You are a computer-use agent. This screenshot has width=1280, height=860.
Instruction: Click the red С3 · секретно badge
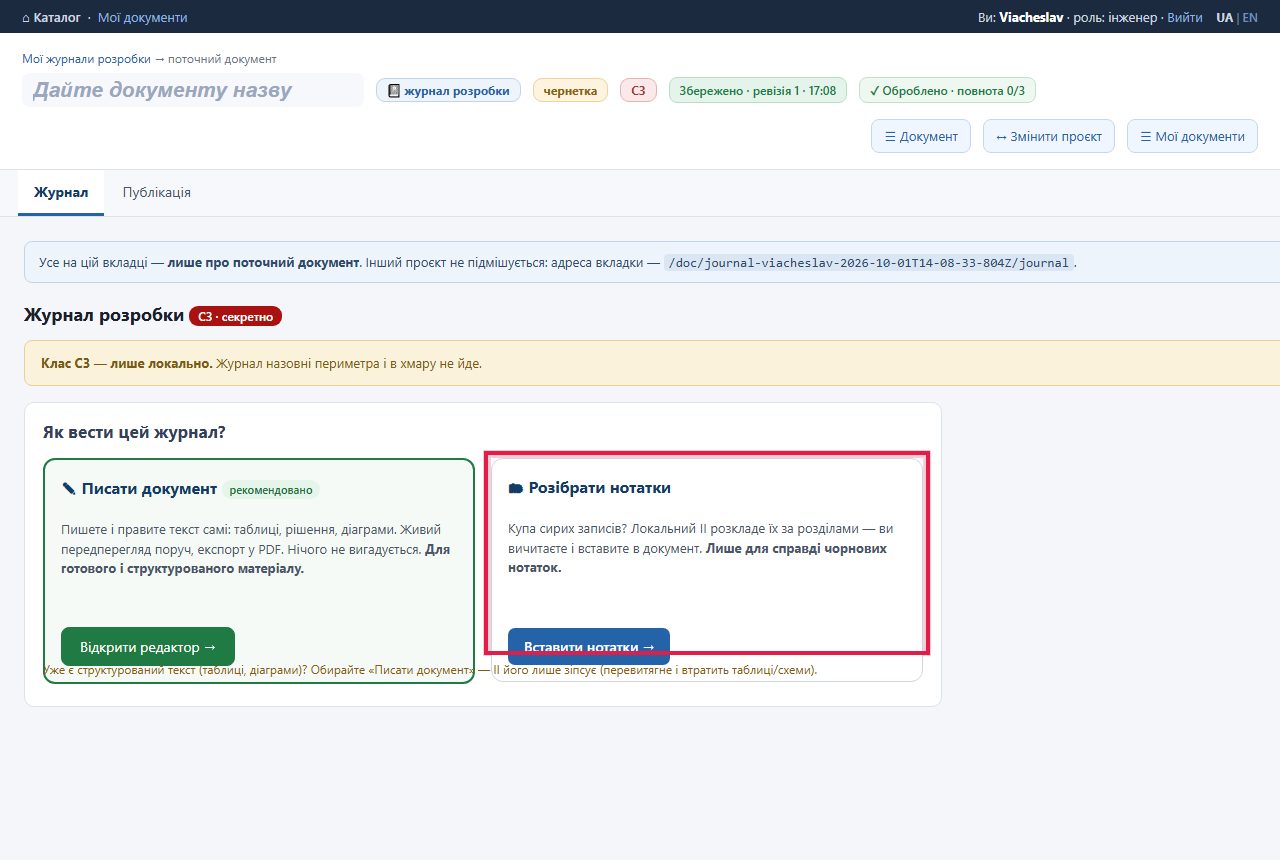click(x=236, y=316)
